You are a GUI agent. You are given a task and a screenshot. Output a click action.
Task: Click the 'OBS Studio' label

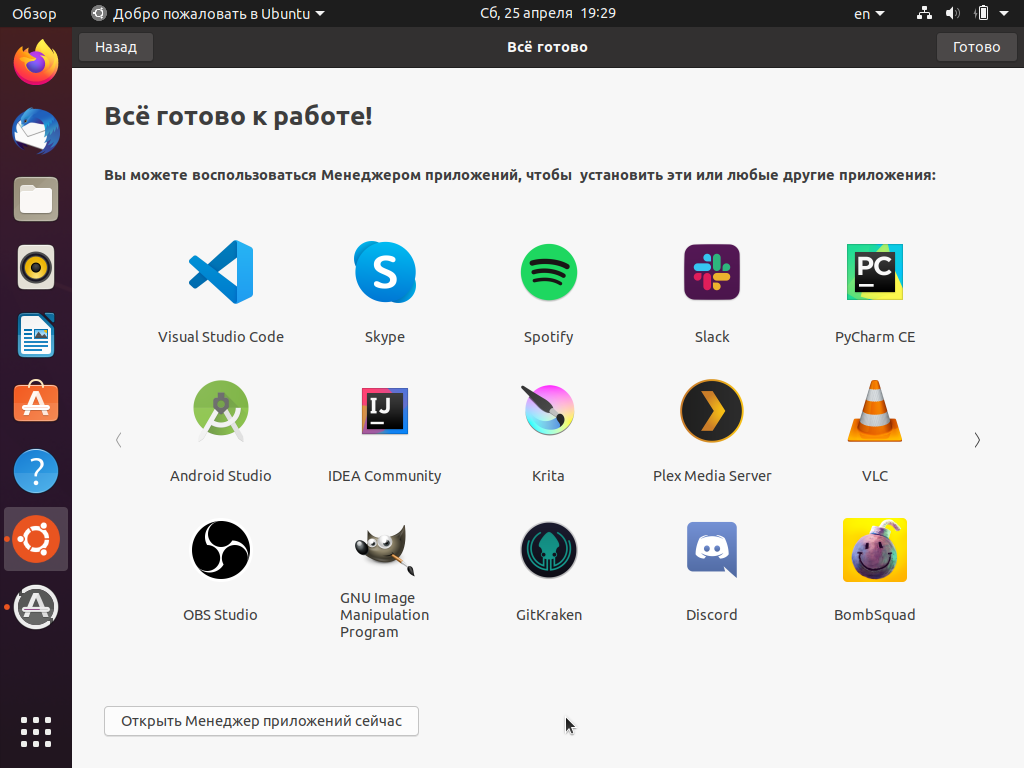coord(221,615)
